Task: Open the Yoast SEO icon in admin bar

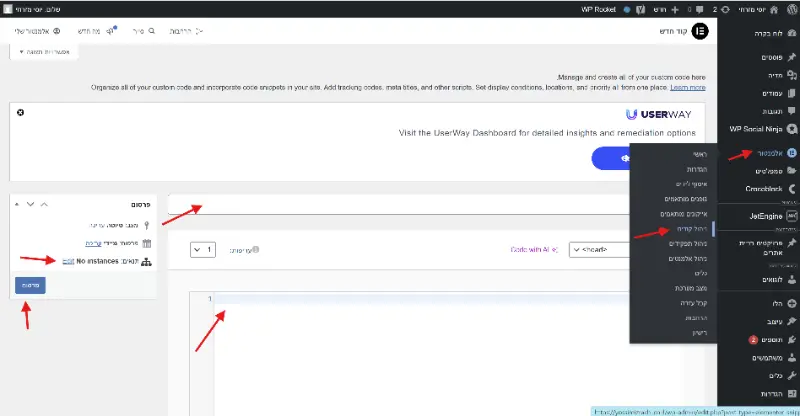Action: click(641, 9)
